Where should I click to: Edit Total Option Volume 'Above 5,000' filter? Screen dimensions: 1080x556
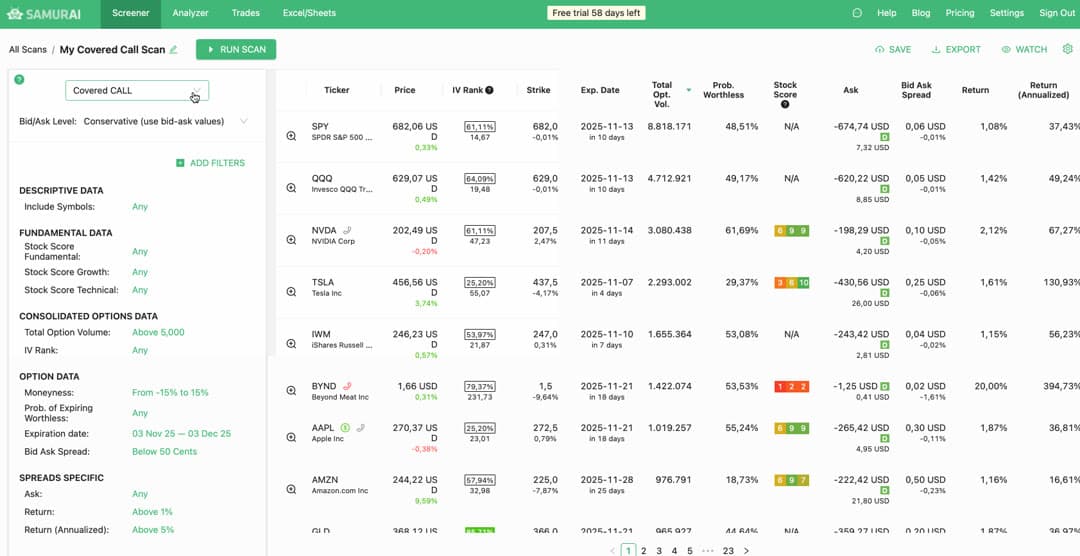(158, 332)
